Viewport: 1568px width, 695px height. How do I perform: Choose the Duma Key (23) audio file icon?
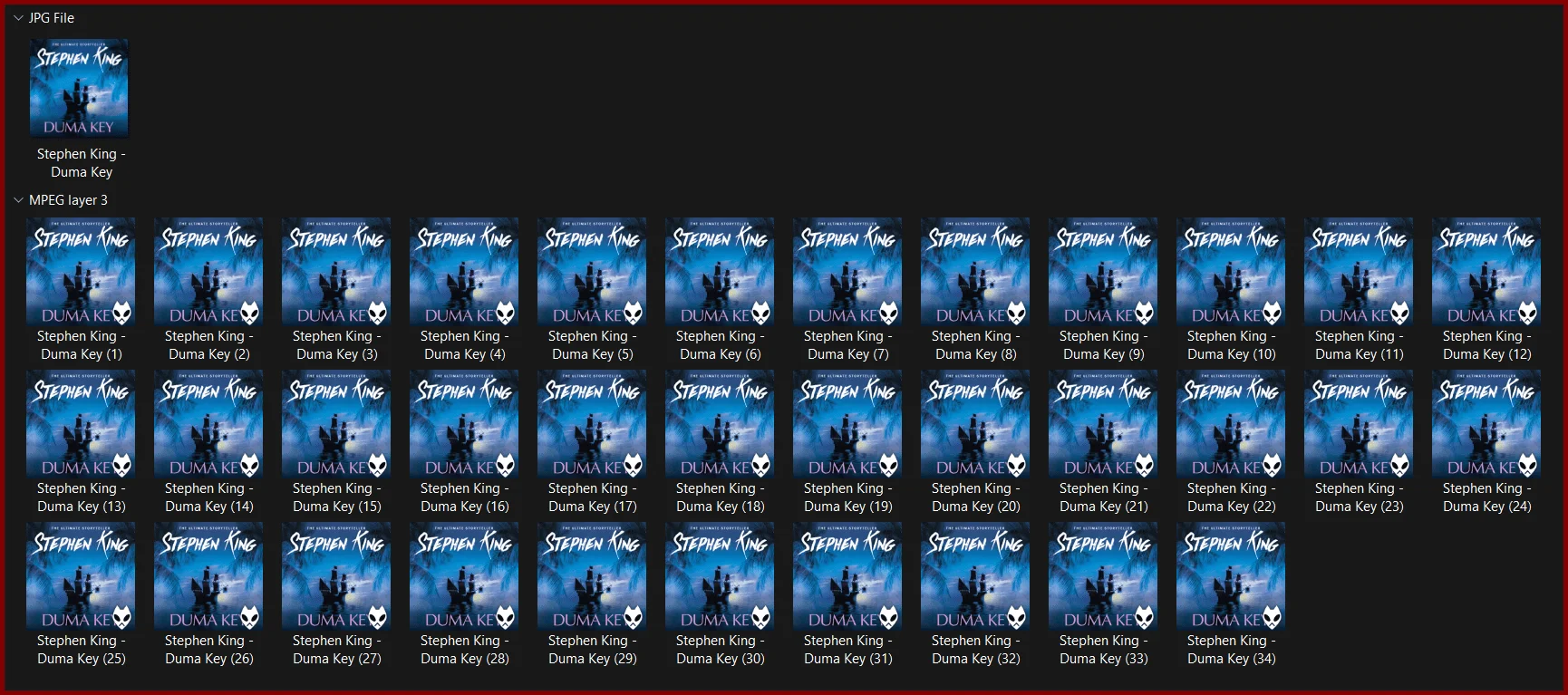click(1359, 424)
